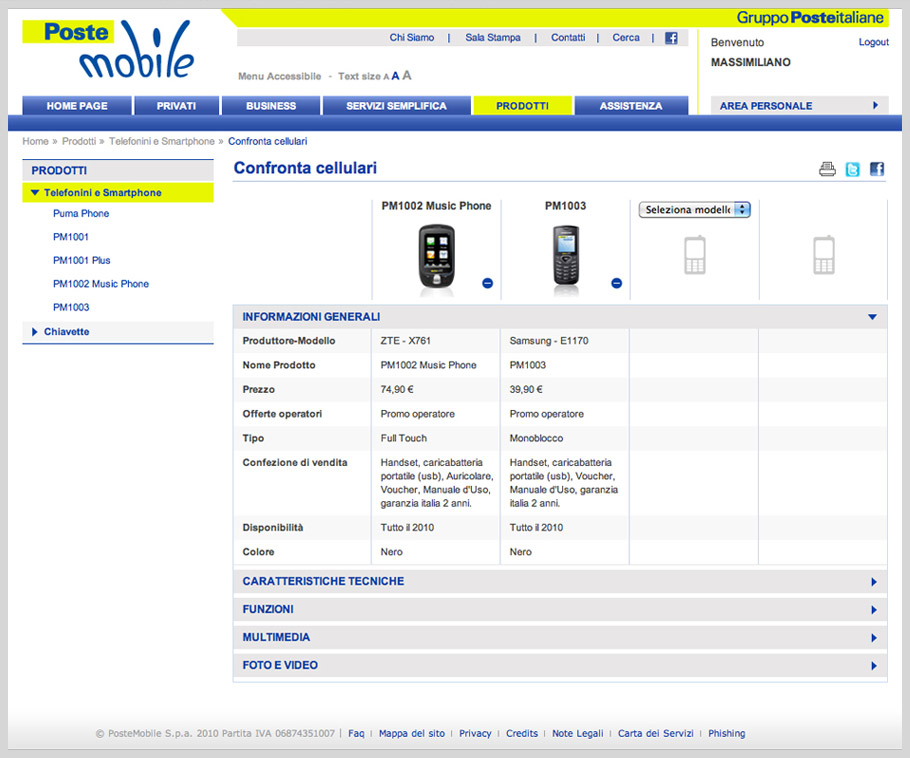Select Puma Phone in sidebar
910x758 pixels.
pos(81,214)
